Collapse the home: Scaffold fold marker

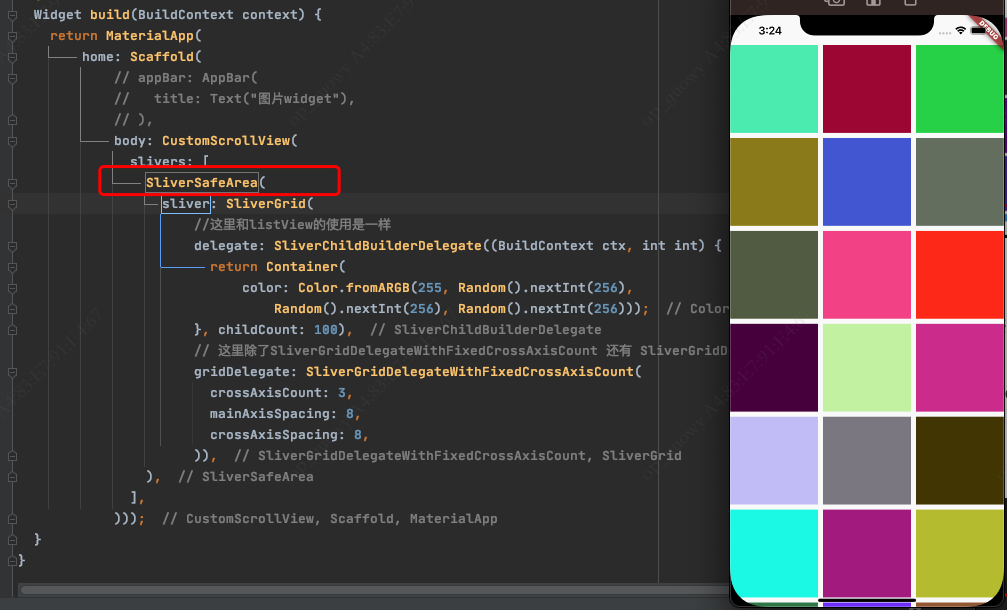(x=12, y=57)
